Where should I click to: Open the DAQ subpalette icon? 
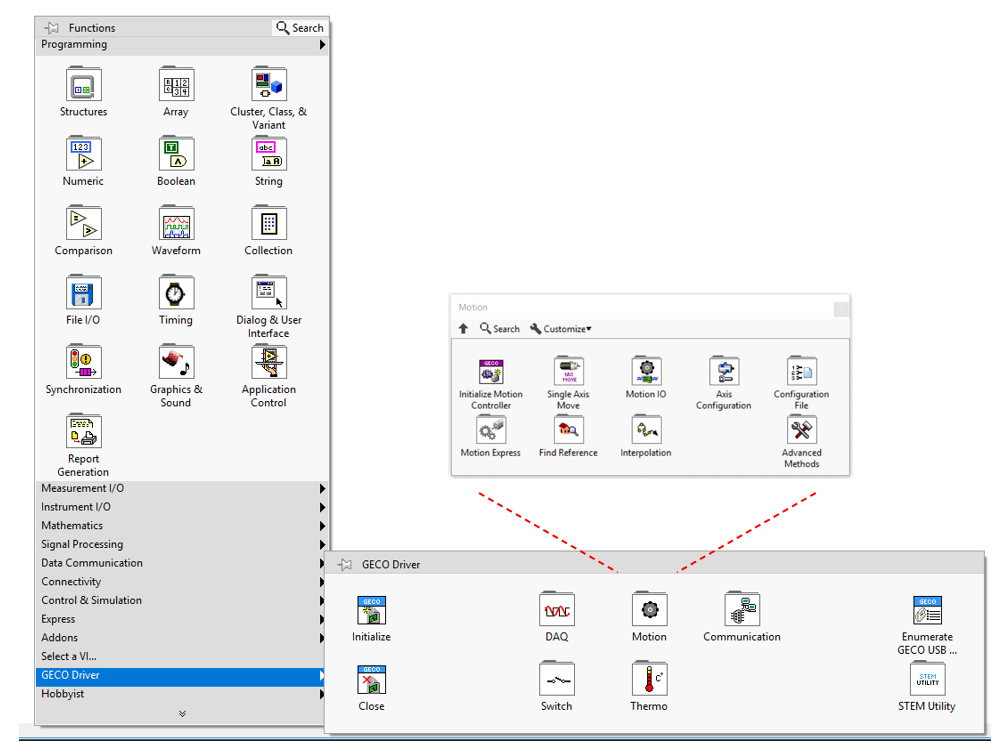pyautogui.click(x=556, y=611)
